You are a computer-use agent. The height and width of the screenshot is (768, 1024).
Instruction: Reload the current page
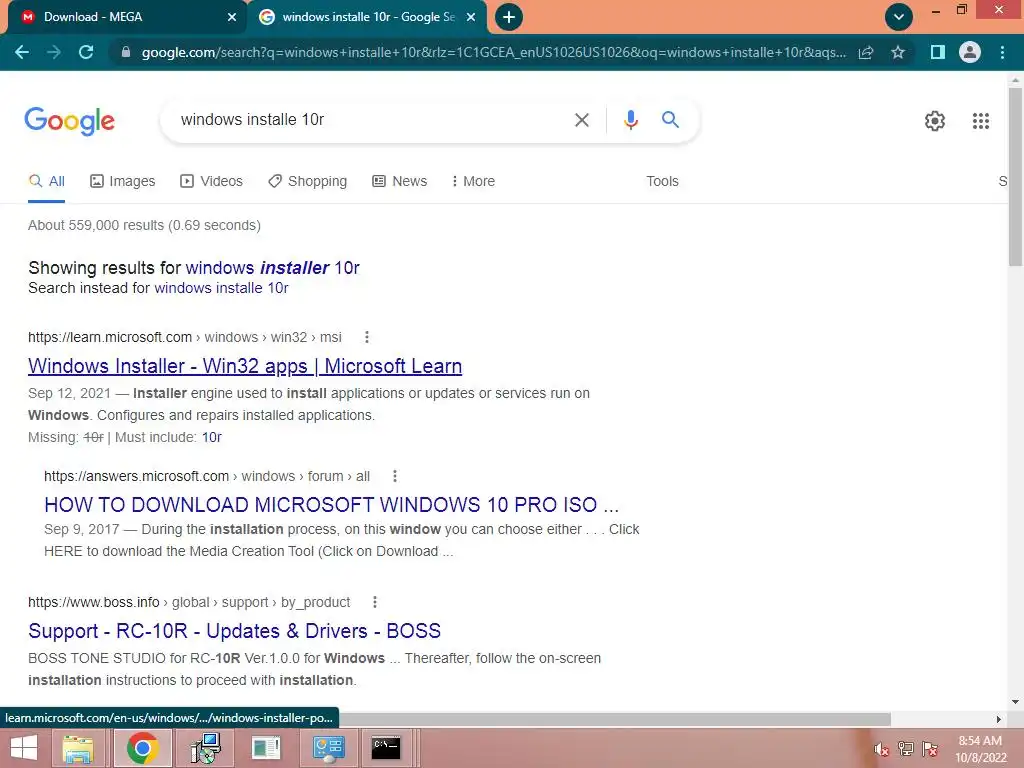86,52
